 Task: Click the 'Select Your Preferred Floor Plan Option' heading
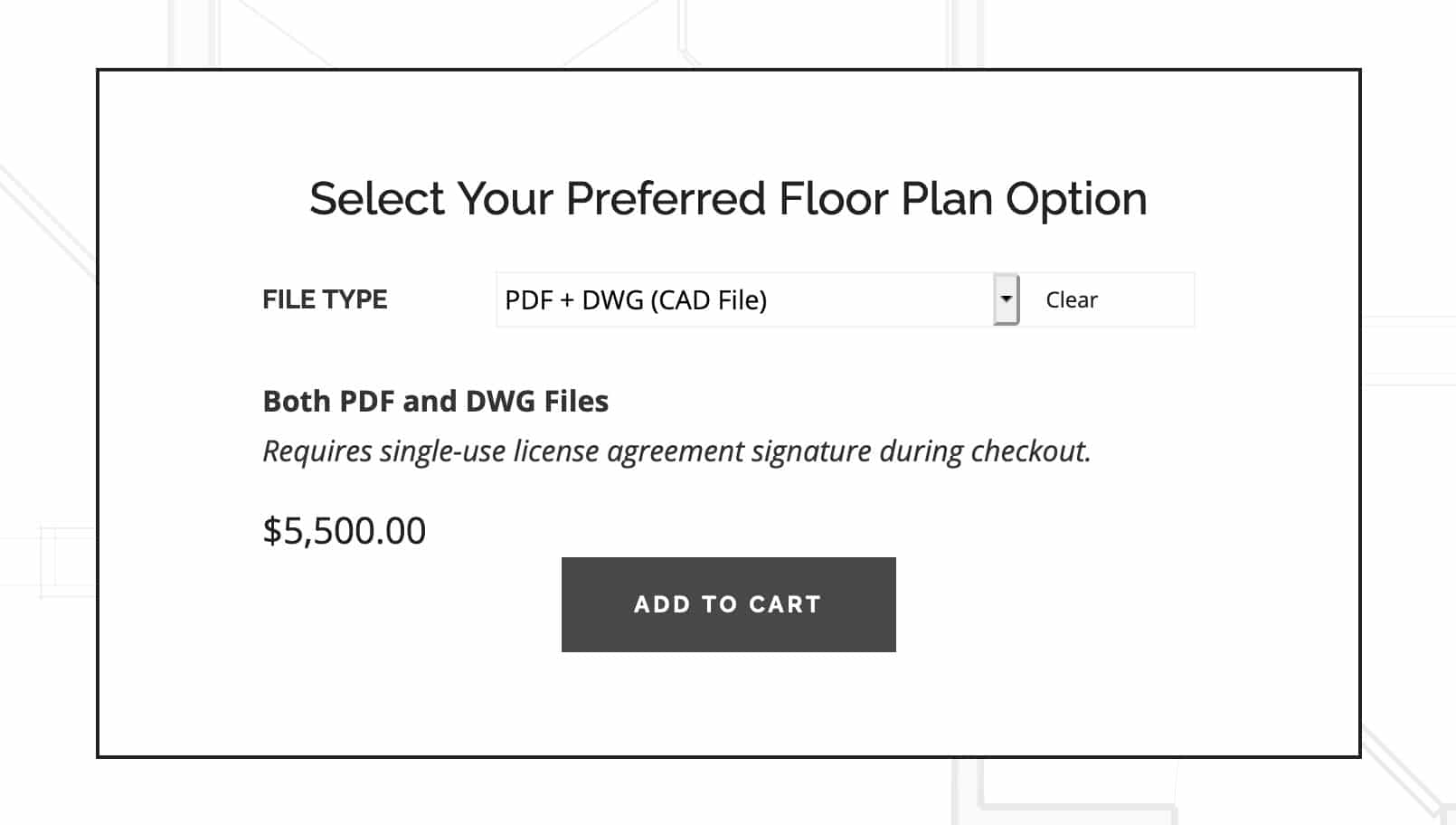coord(728,199)
